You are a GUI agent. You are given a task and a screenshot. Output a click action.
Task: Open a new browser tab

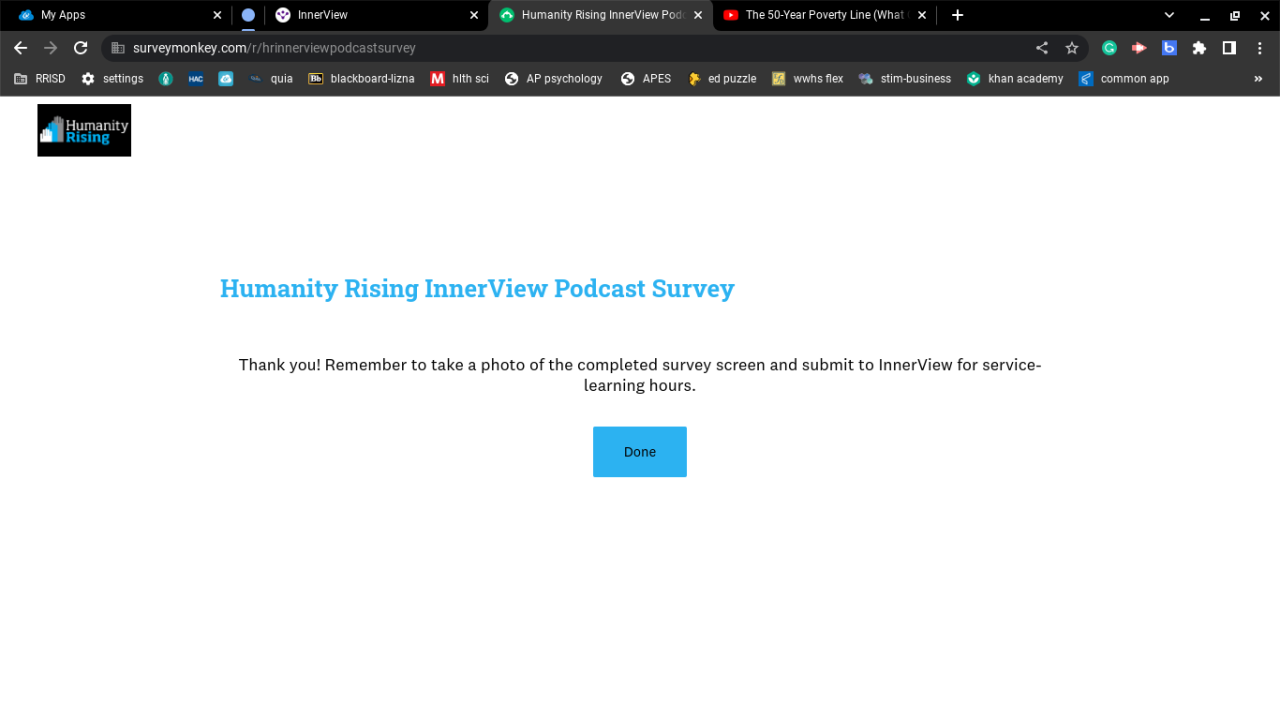(957, 15)
